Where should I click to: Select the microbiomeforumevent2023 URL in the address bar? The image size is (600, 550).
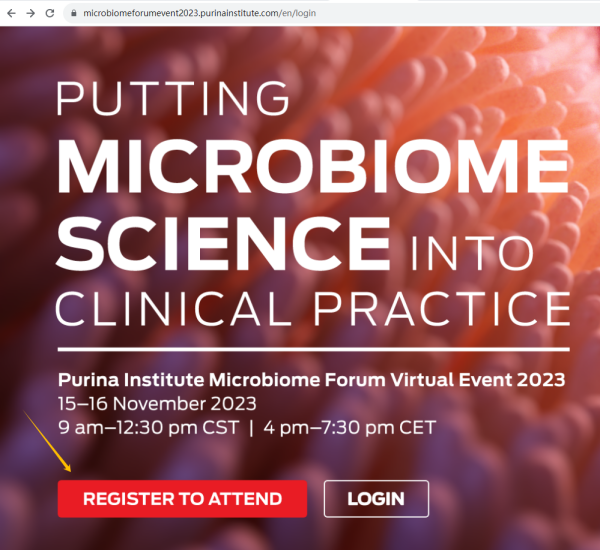pyautogui.click(x=199, y=13)
